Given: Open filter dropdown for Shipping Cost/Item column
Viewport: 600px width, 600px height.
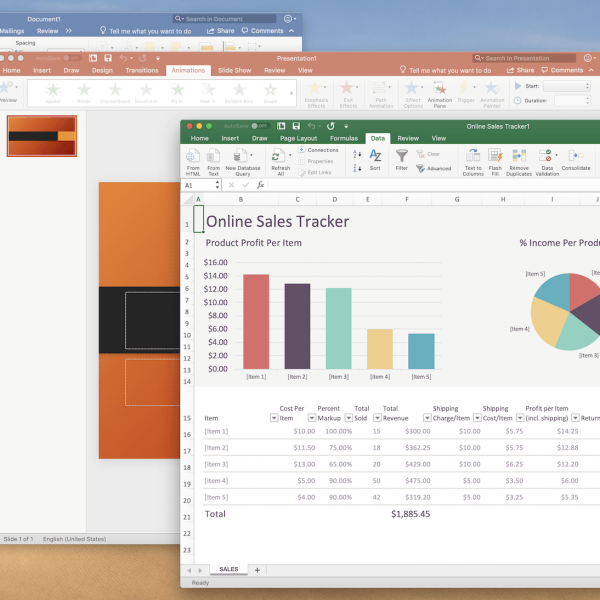Looking at the screenshot, I should coord(520,418).
